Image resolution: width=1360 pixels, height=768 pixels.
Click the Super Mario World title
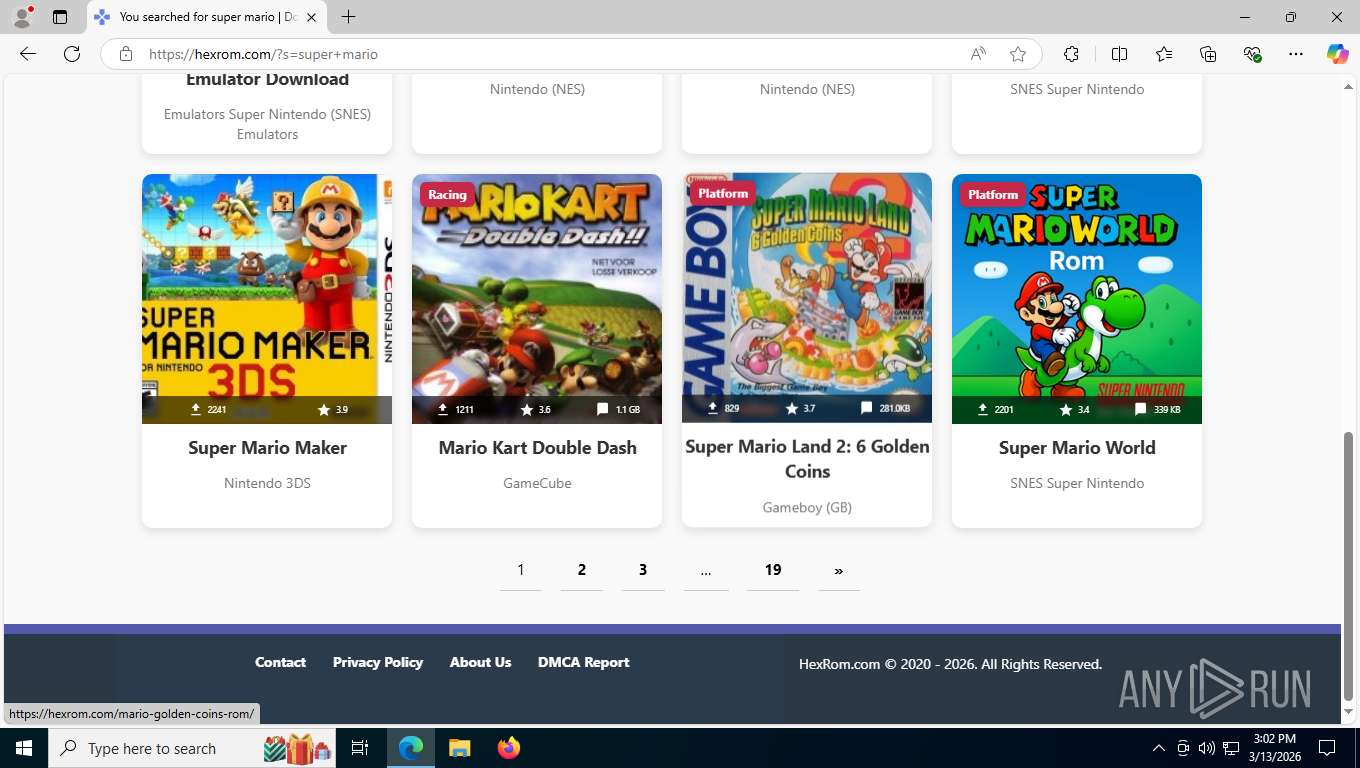(x=1077, y=448)
